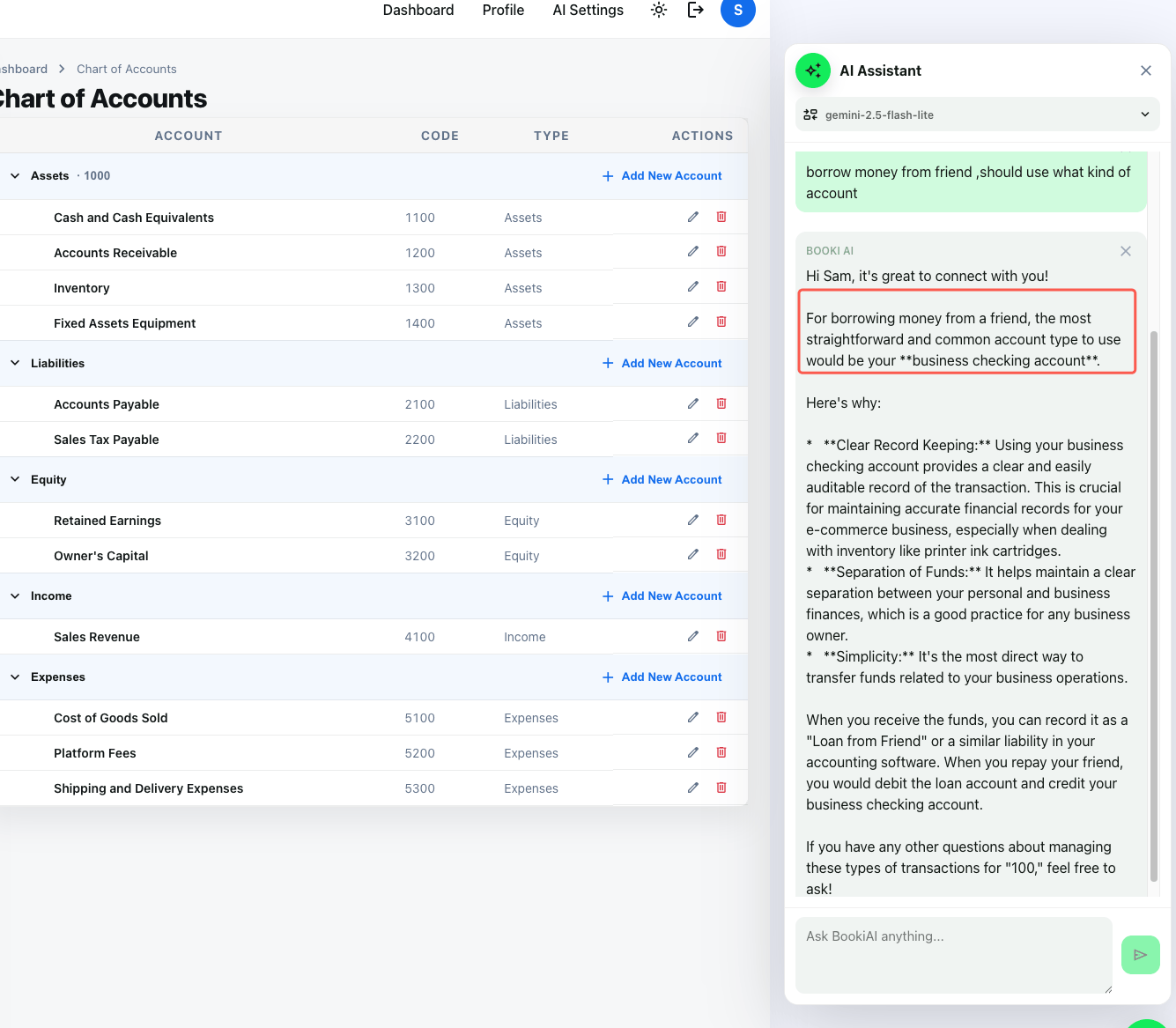Open AI Settings from the navbar
This screenshot has width=1176, height=1028.
point(588,10)
